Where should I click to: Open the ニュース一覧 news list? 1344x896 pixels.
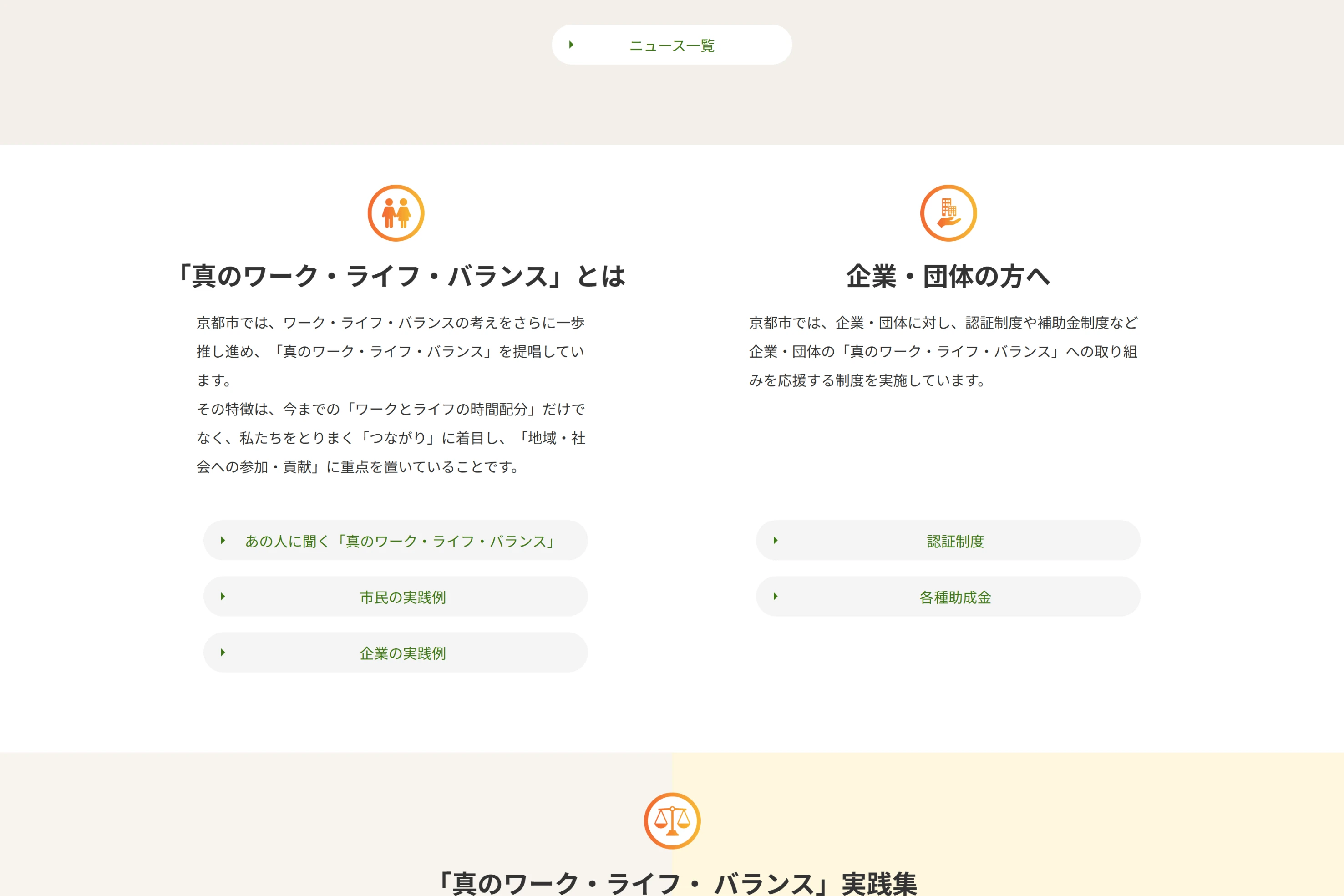coord(672,45)
